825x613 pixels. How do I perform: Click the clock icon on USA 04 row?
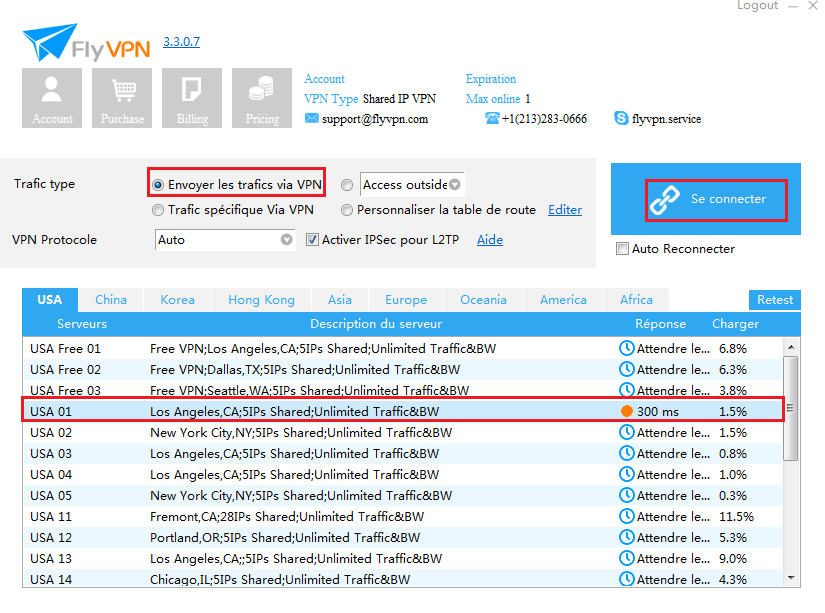tap(626, 474)
